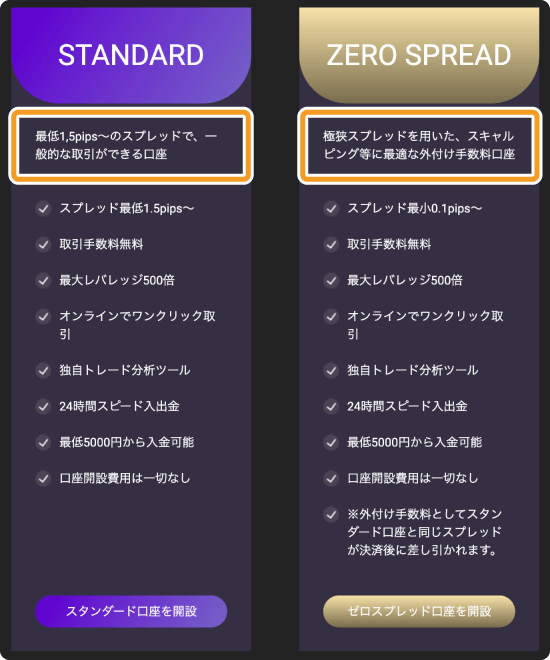The image size is (550, 660).
Task: Click the highlighted 最低1,5pips〜 description box
Action: pyautogui.click(x=131, y=146)
